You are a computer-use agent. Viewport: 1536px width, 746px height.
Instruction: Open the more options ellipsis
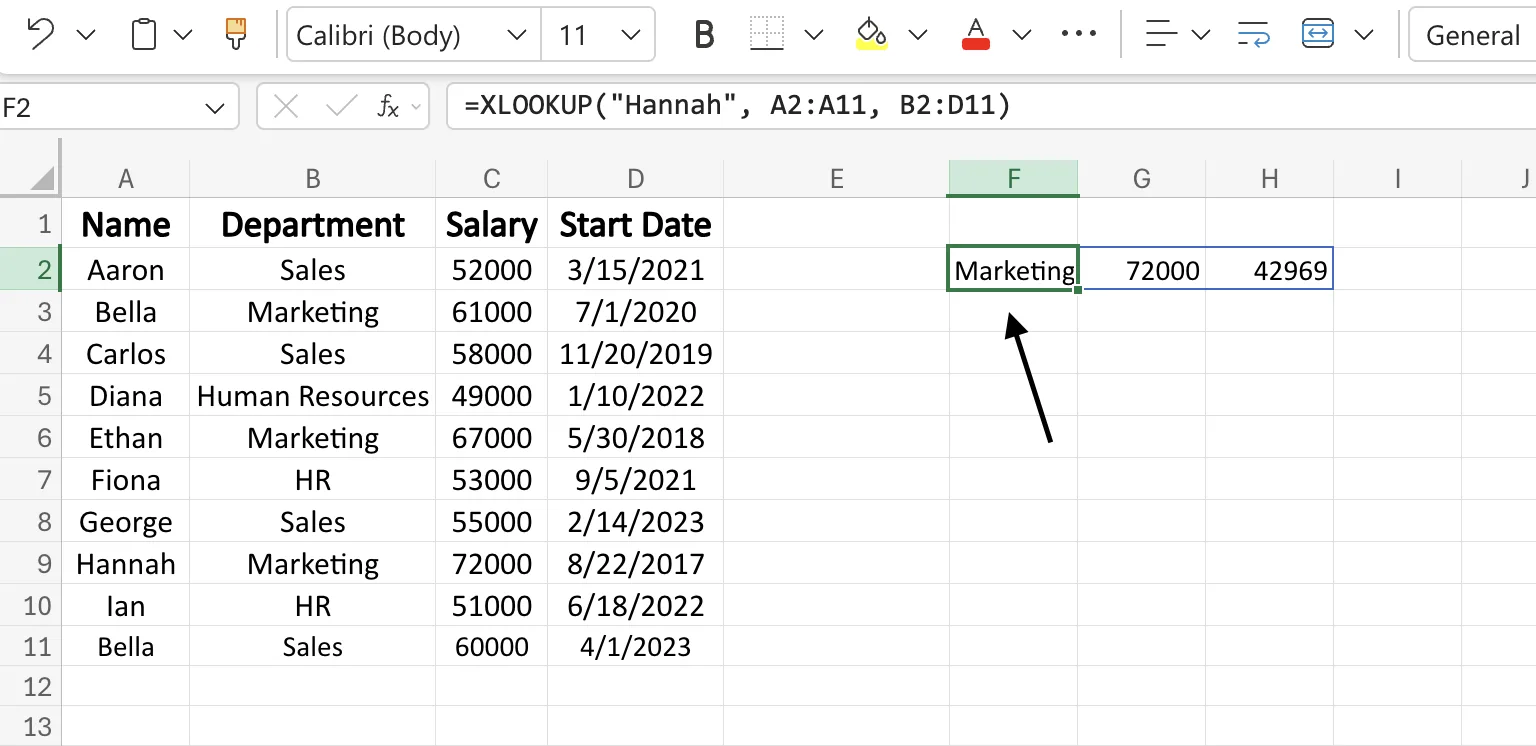click(1078, 35)
